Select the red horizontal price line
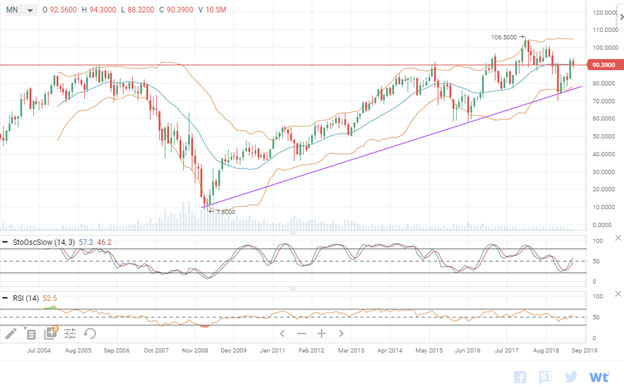The height and width of the screenshot is (387, 624). [x=293, y=65]
